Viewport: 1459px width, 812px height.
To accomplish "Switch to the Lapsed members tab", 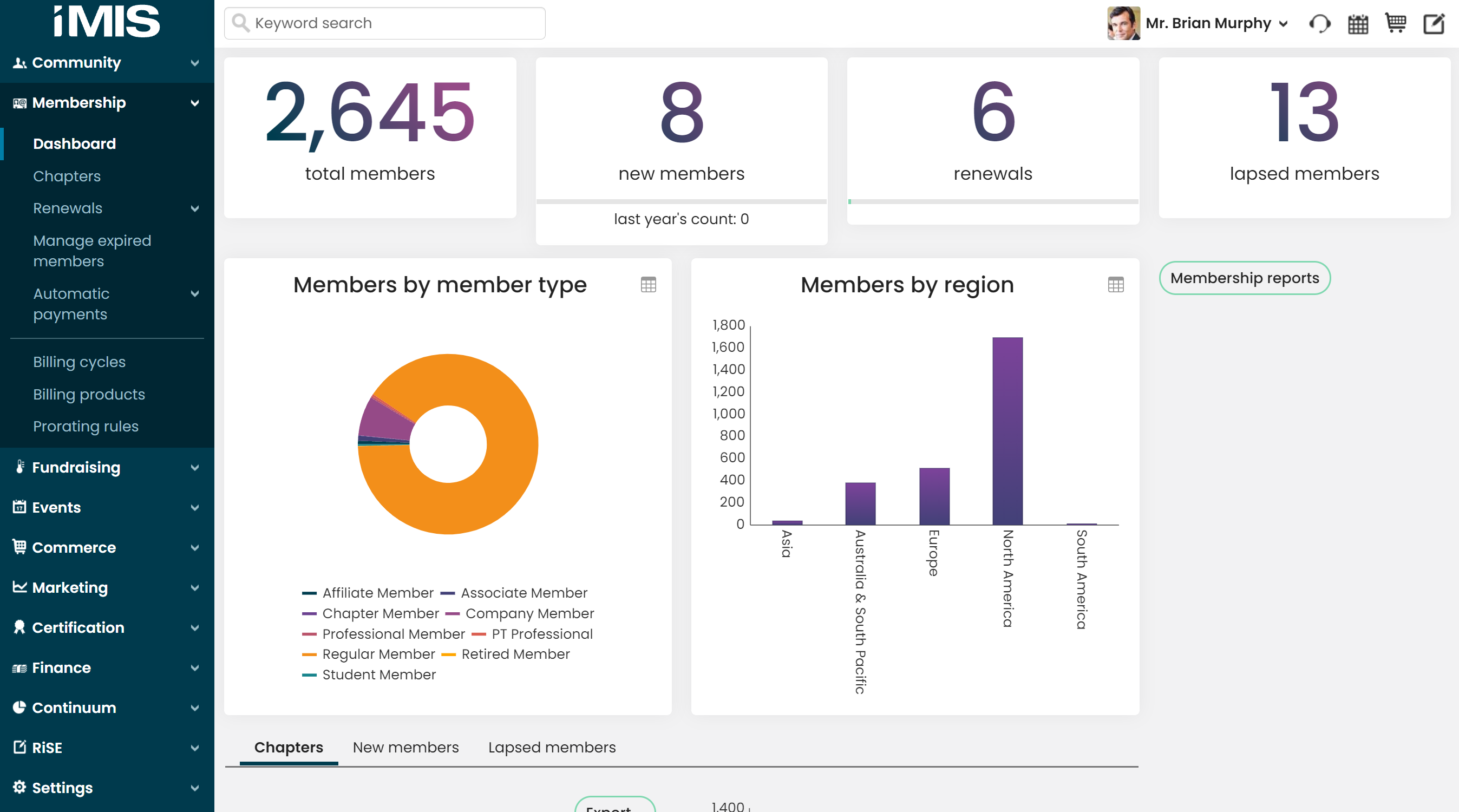I will (552, 747).
